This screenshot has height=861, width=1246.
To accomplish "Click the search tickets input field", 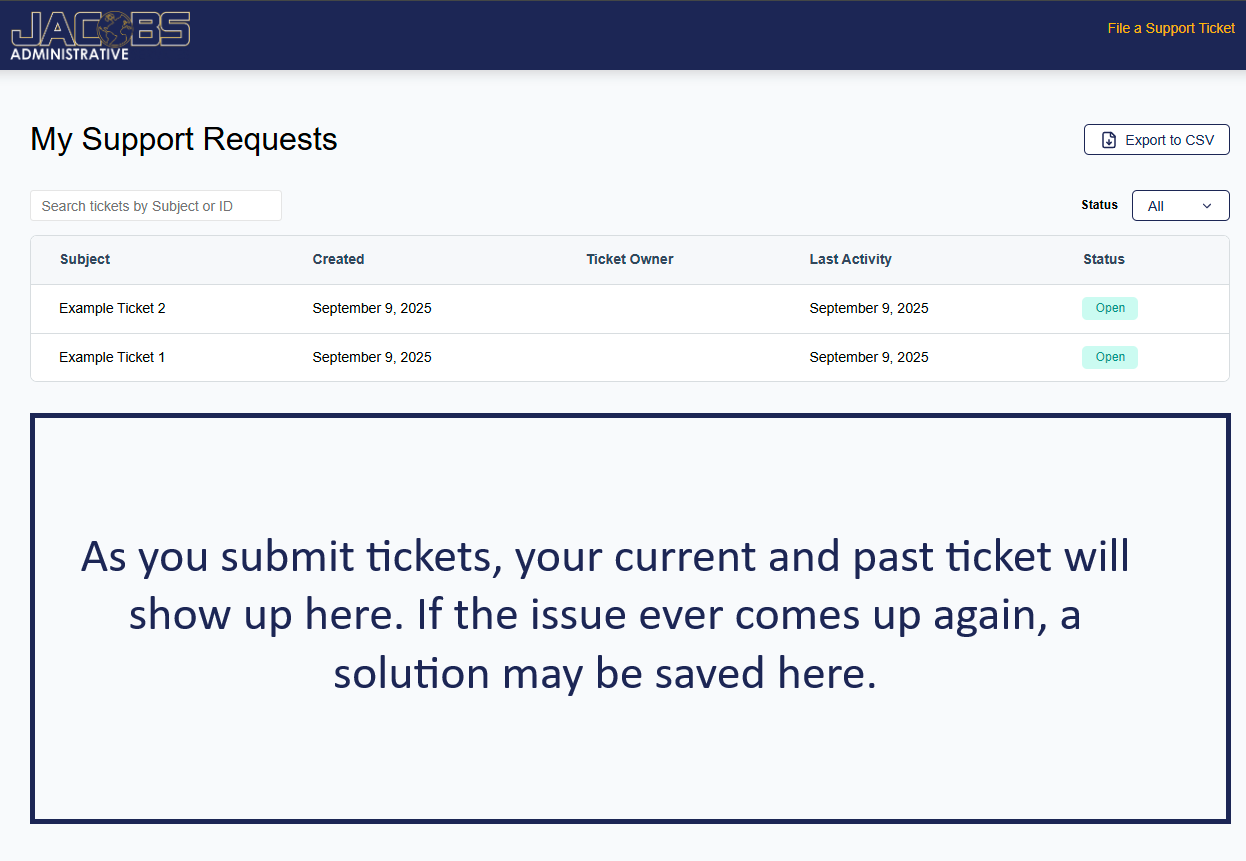I will pyautogui.click(x=155, y=205).
